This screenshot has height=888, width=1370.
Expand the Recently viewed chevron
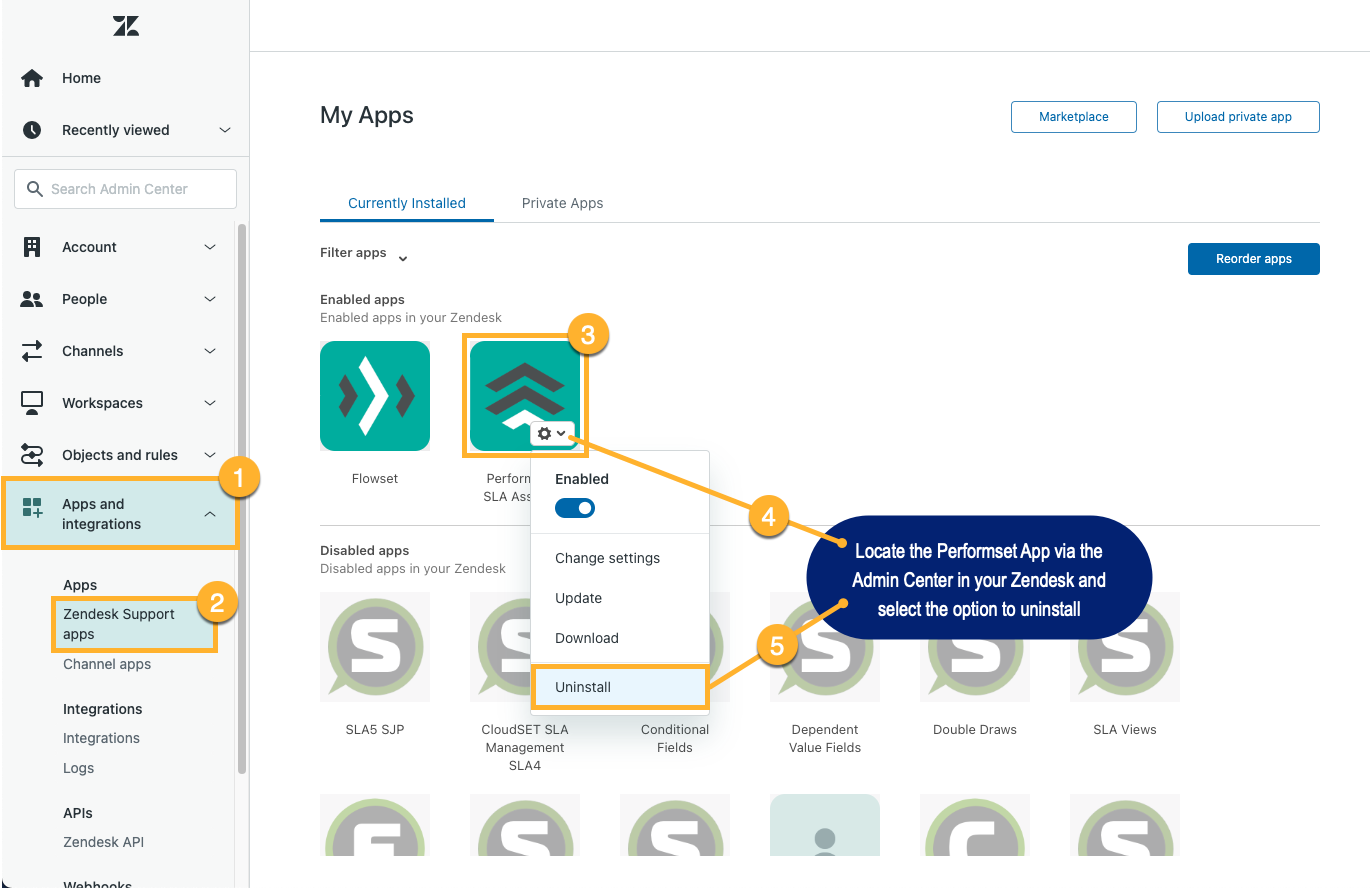click(225, 130)
